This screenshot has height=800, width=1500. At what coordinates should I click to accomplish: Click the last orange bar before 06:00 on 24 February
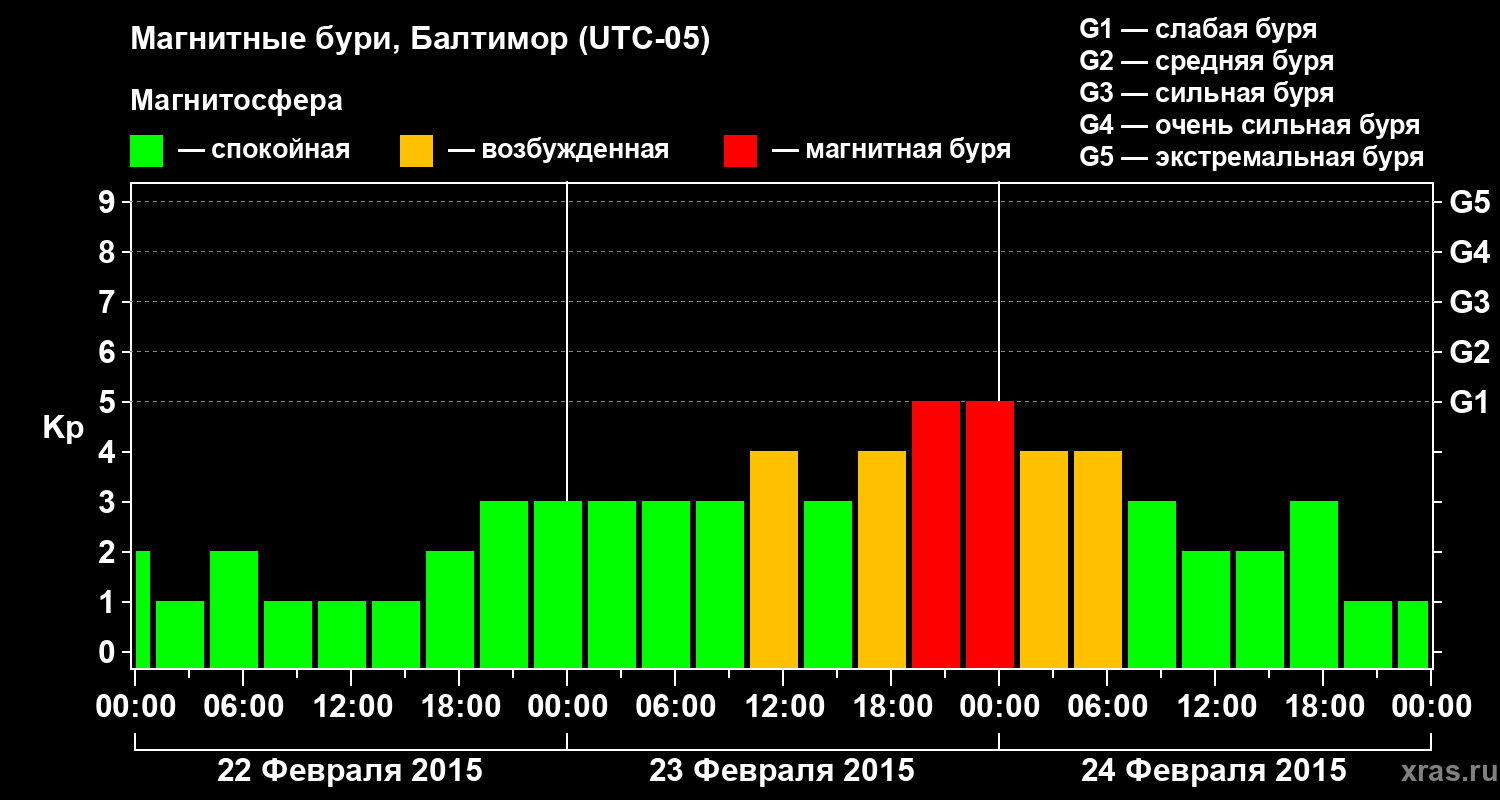tap(1098, 559)
